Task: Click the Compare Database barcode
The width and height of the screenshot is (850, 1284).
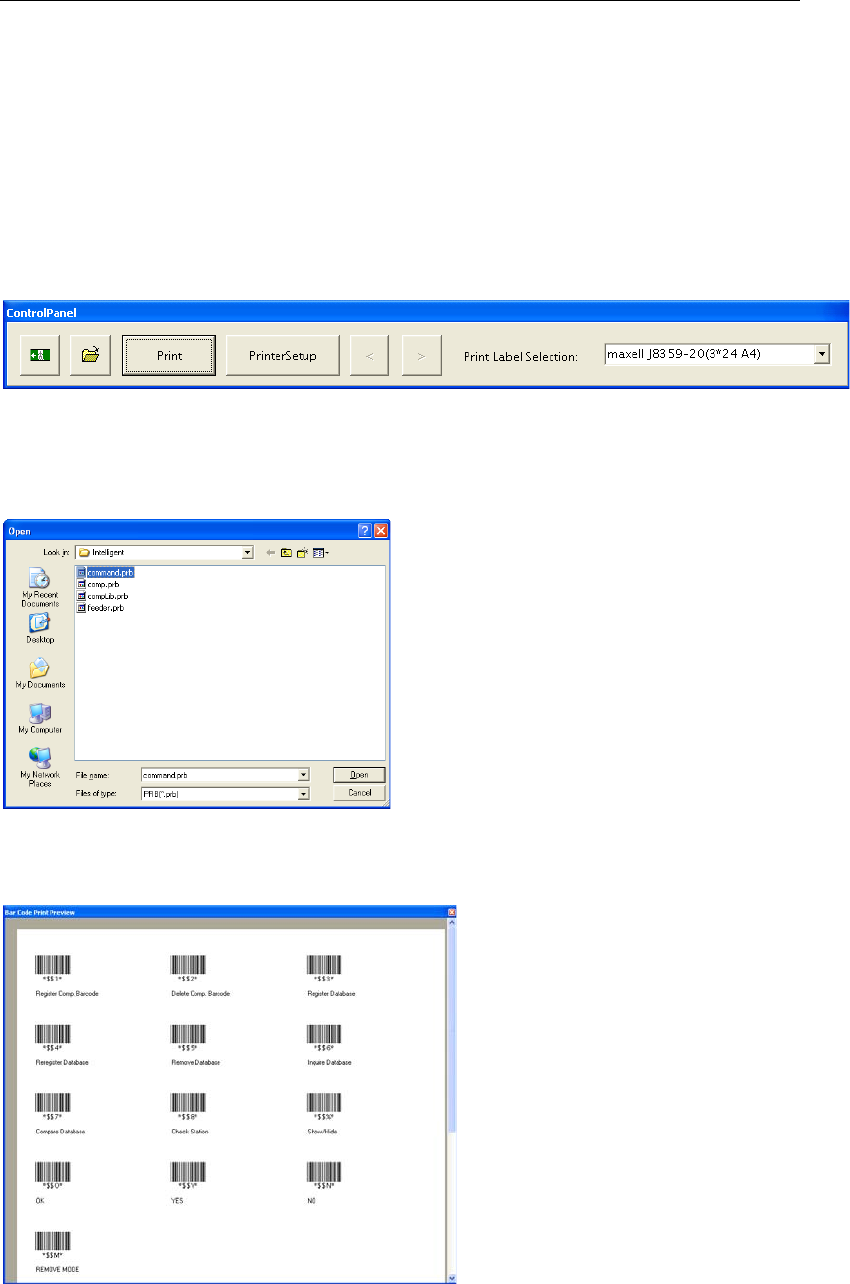Action: click(x=53, y=1103)
